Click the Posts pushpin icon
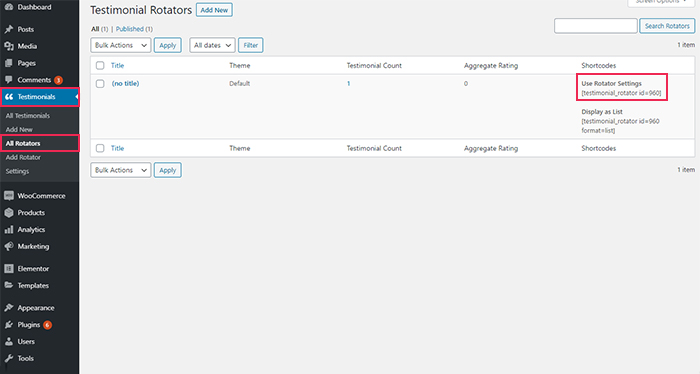Screen dimensions: 700x374 pos(8,29)
